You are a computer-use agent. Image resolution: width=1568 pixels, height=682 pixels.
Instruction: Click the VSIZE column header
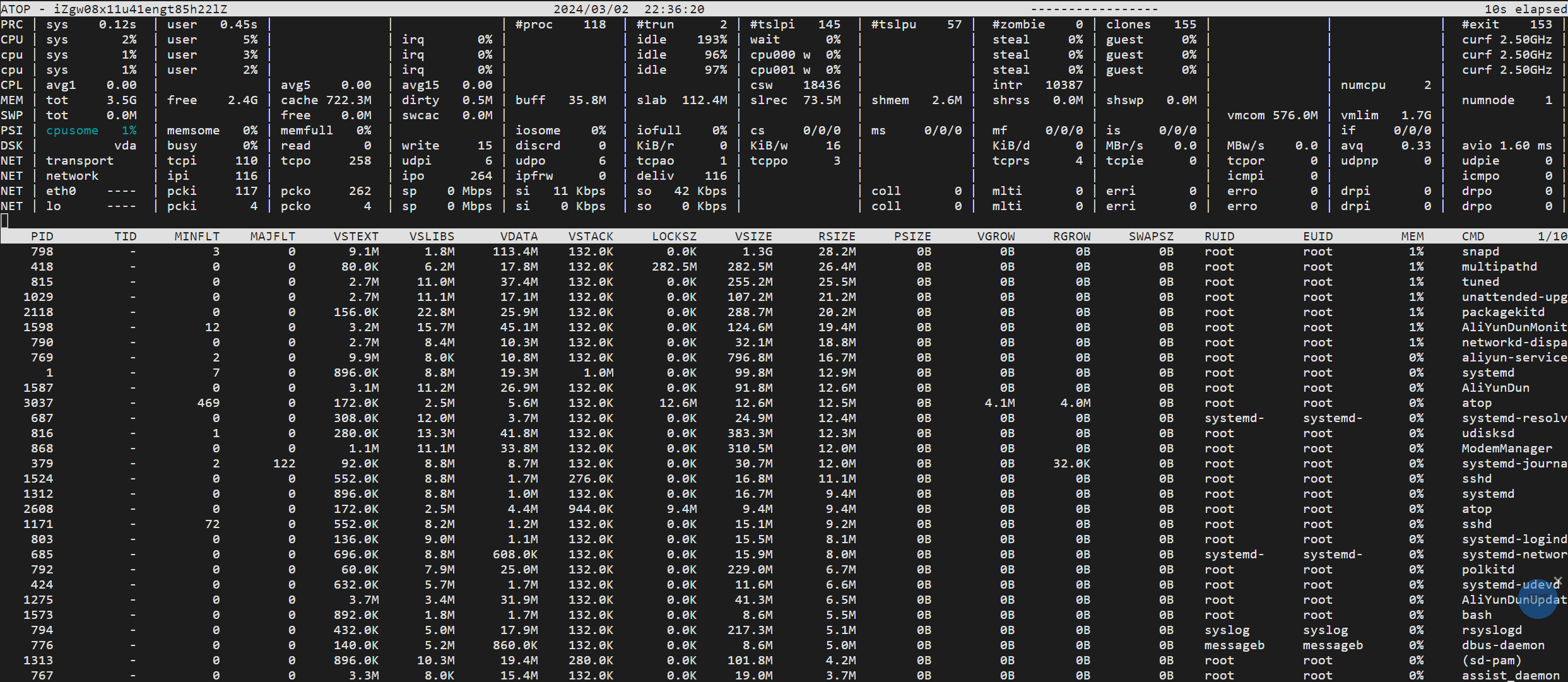click(753, 236)
